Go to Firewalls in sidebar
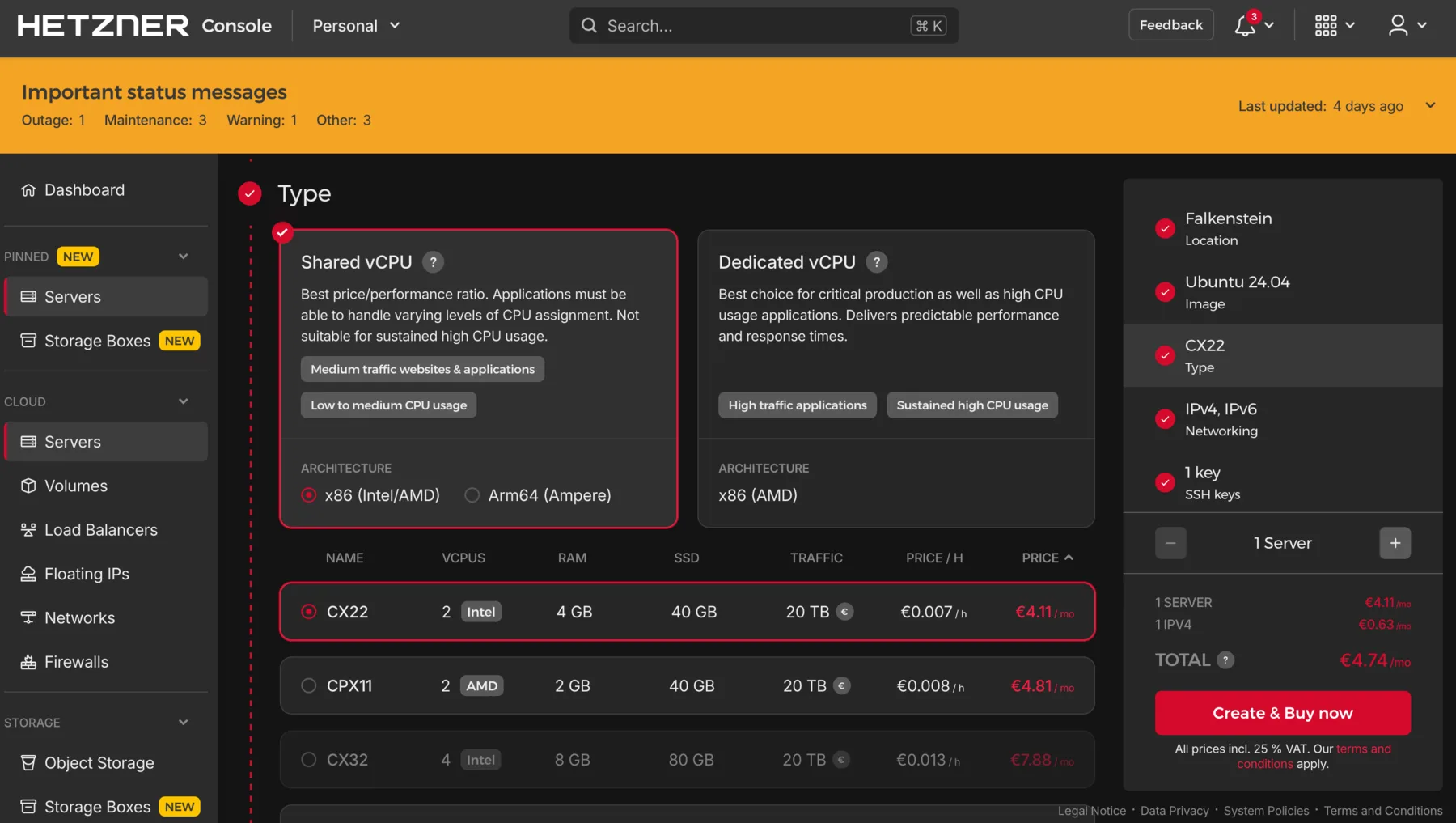 pyautogui.click(x=76, y=662)
